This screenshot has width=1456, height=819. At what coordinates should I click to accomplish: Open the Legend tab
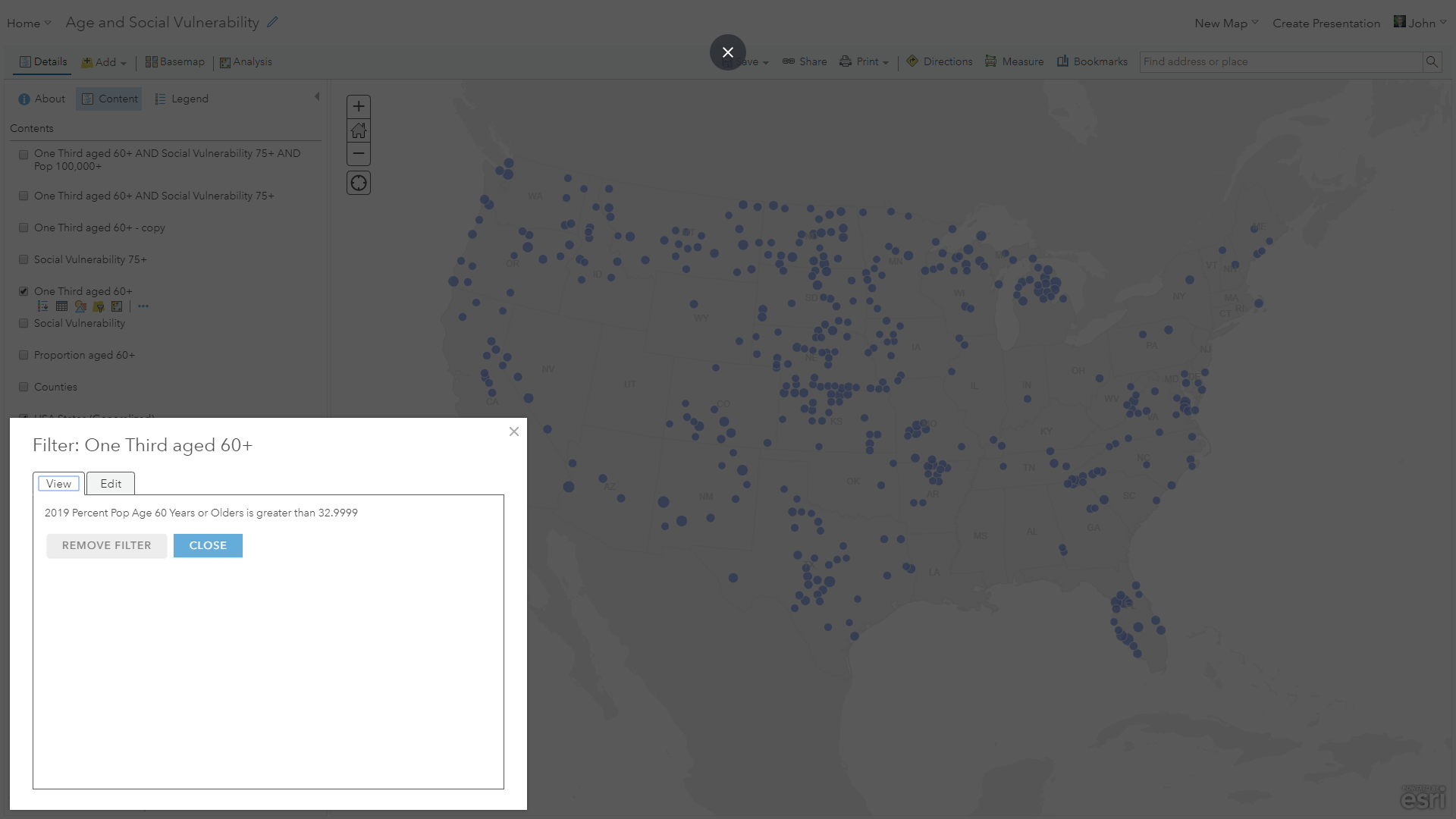click(x=181, y=99)
